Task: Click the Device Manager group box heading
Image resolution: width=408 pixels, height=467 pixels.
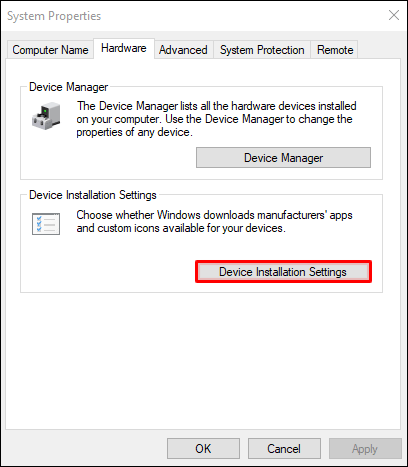Action: tap(68, 87)
